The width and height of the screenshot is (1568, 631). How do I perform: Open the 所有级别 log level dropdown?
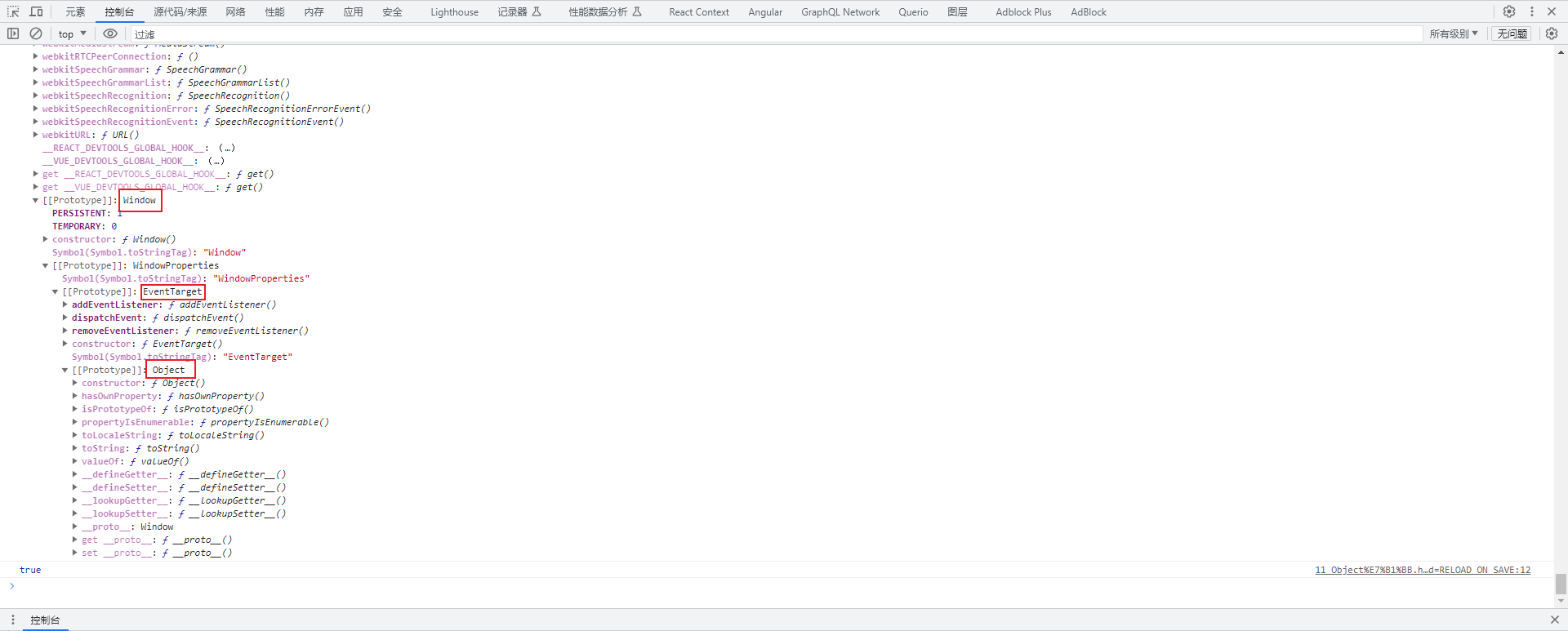coord(1453,33)
